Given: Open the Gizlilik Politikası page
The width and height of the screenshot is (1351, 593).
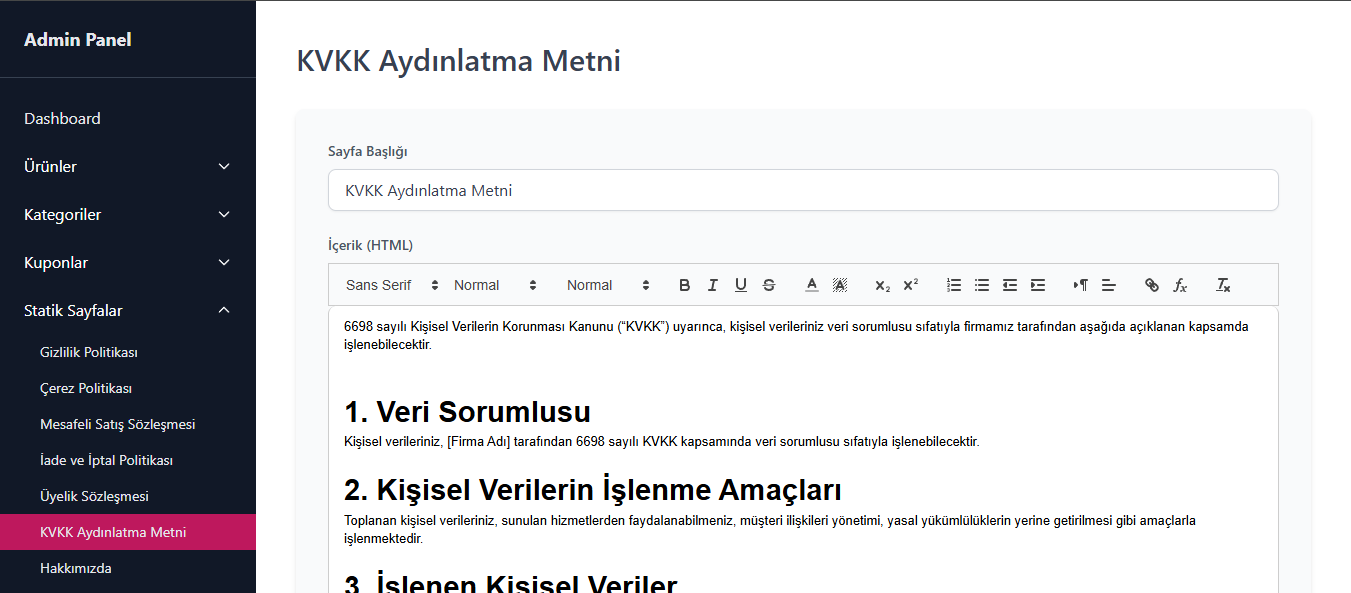Looking at the screenshot, I should pos(89,352).
